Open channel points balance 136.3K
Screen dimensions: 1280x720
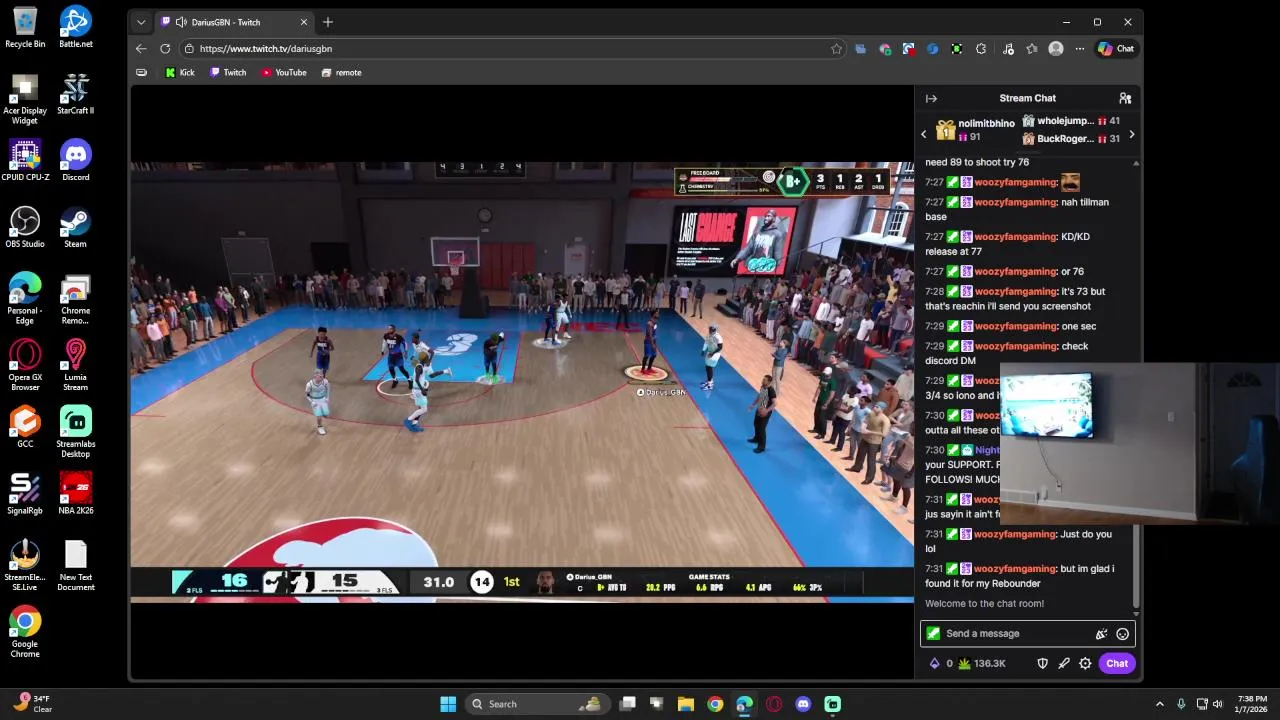point(981,663)
